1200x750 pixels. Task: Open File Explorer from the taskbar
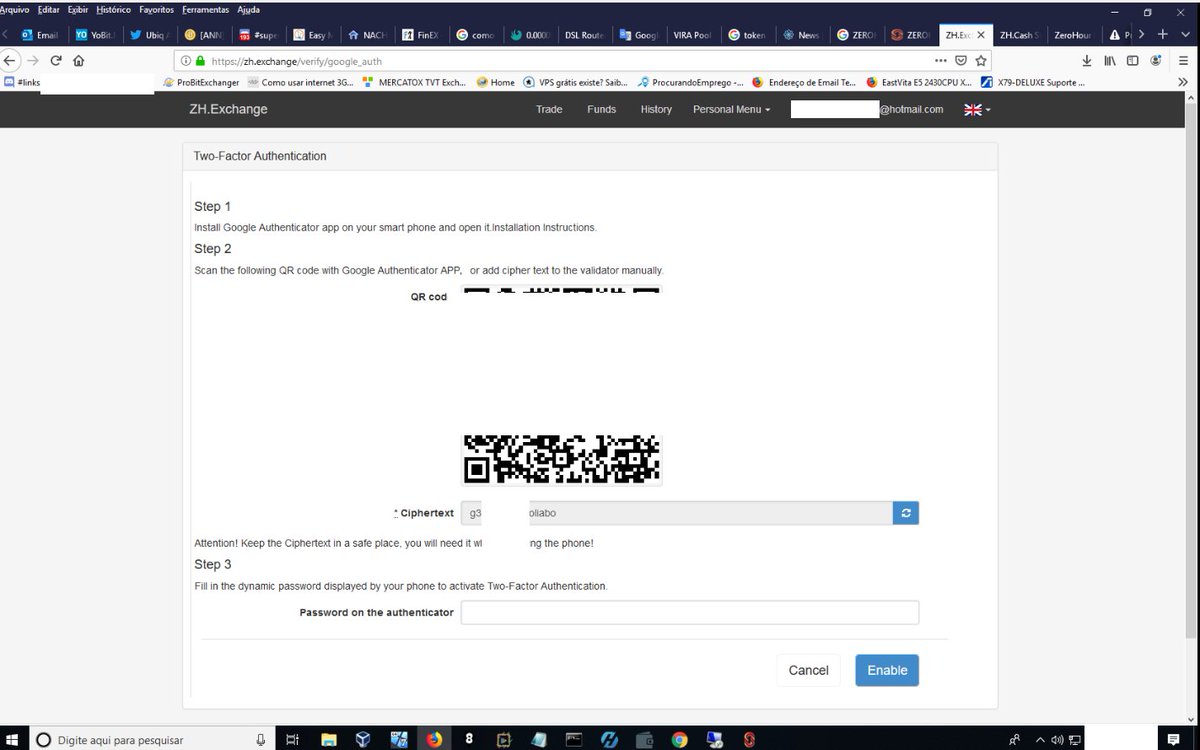[328, 740]
